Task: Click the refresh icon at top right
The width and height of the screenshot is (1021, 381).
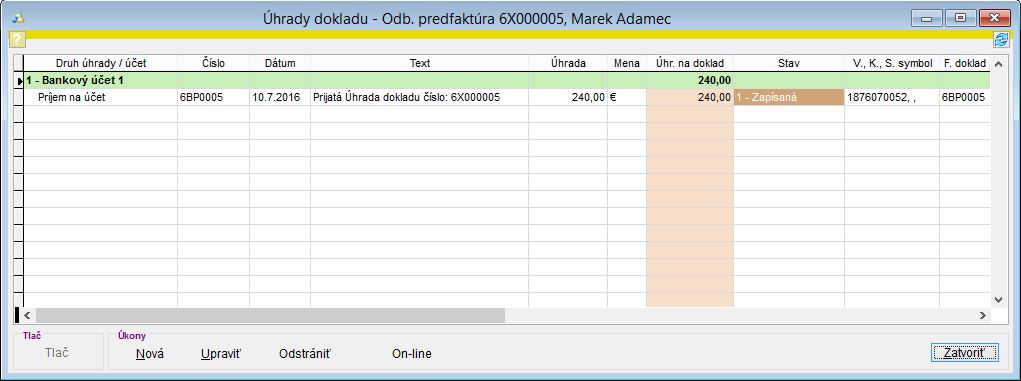Action: coord(1000,39)
